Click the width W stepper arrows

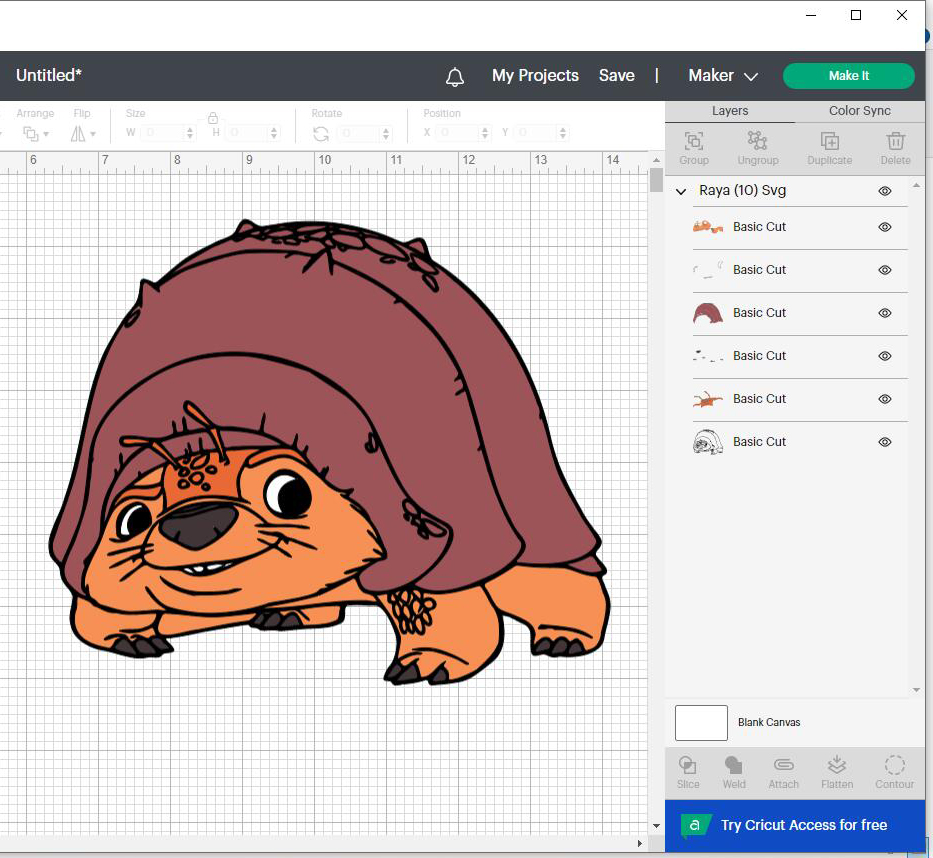[190, 133]
